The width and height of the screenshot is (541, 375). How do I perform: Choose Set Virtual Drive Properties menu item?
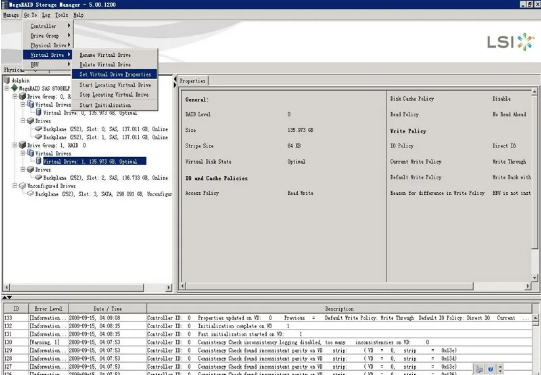pyautogui.click(x=115, y=74)
